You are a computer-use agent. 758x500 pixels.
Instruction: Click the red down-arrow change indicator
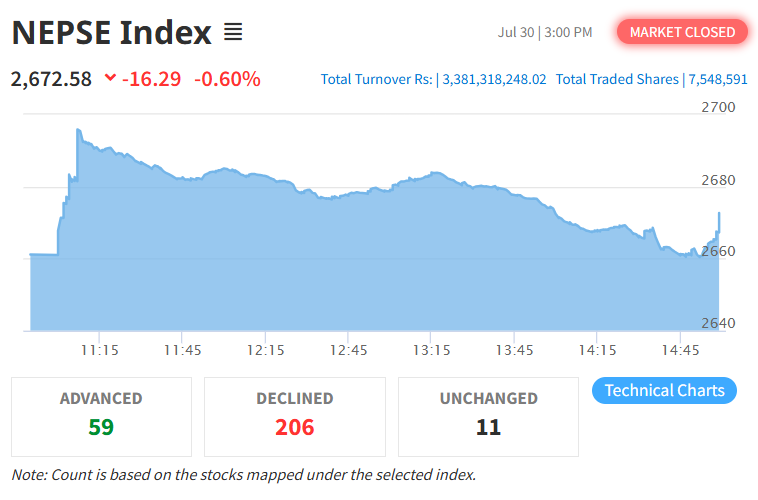pyautogui.click(x=110, y=77)
